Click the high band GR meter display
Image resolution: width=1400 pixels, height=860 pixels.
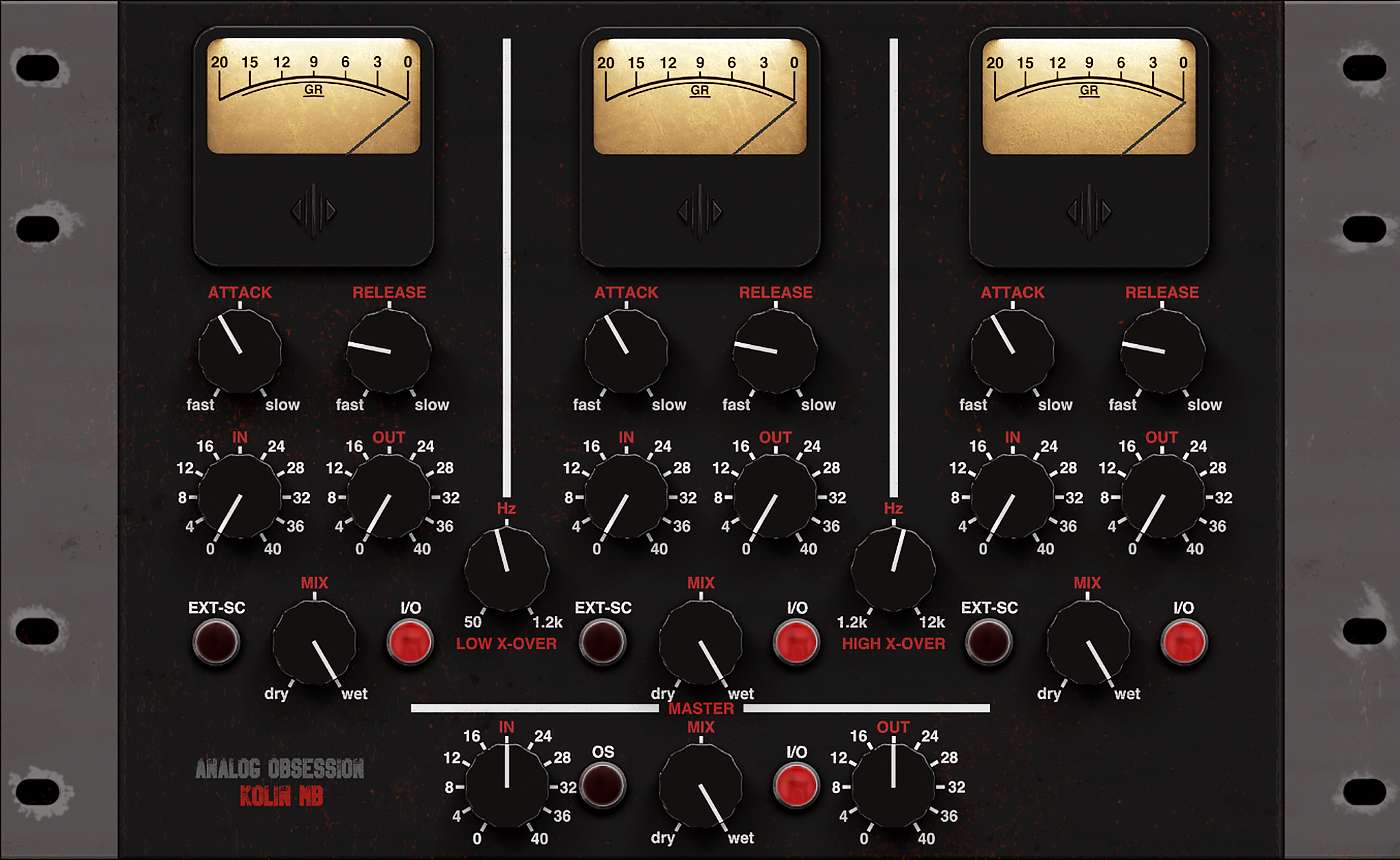click(1089, 96)
